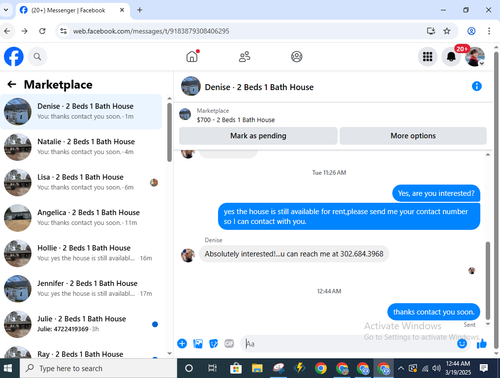
Task: Attach a photo file in composer
Action: pyautogui.click(x=198, y=343)
